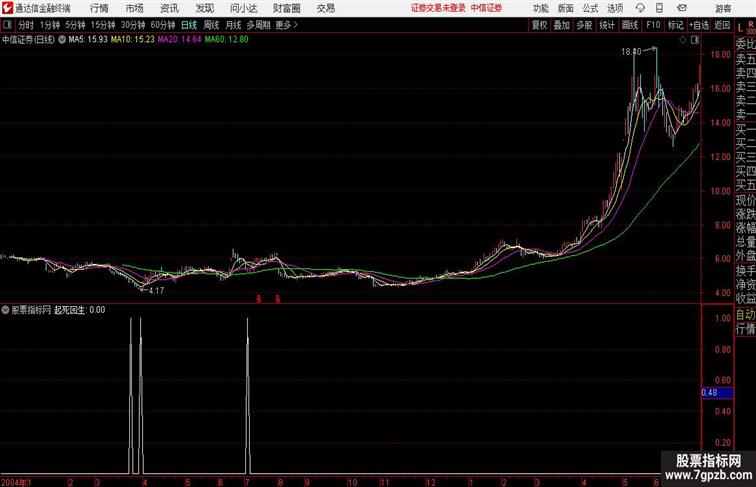Click the 4.17 low price label
Image resolution: width=756 pixels, height=487 pixels.
coord(156,291)
